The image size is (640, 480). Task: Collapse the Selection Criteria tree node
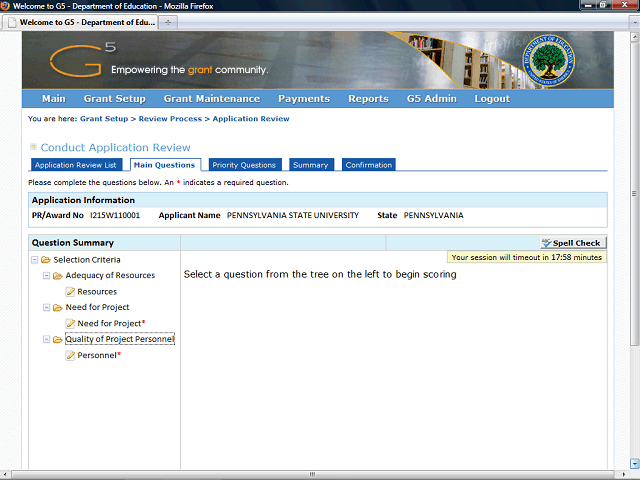click(x=35, y=260)
